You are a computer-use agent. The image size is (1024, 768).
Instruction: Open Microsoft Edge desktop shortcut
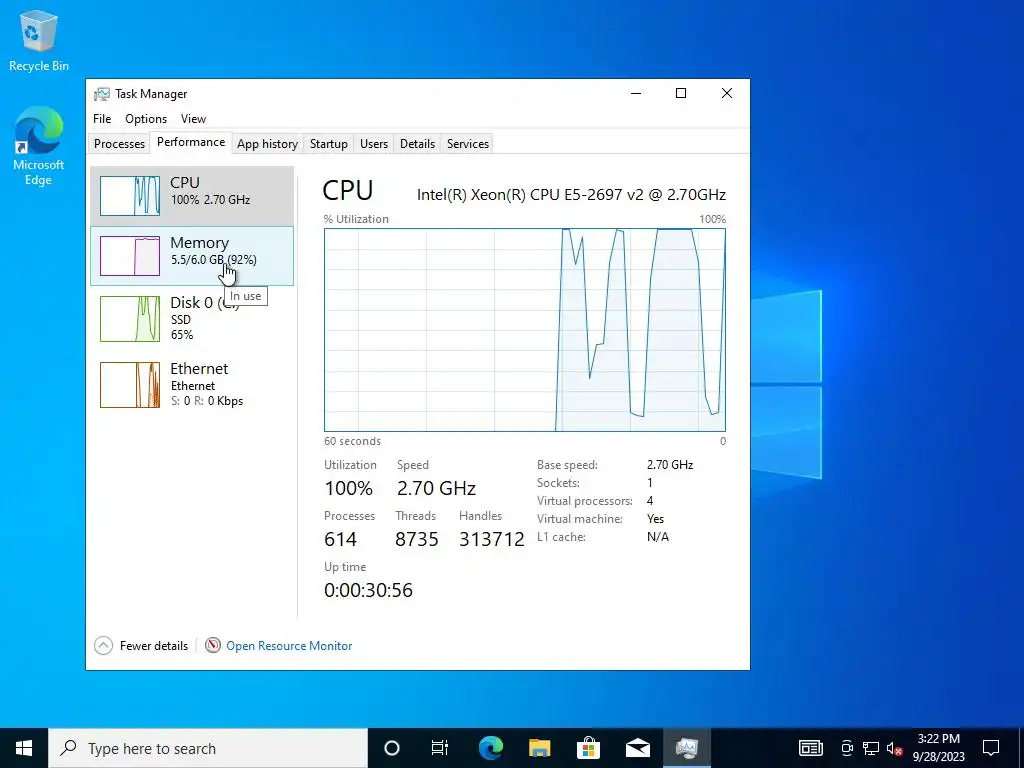pos(39,146)
